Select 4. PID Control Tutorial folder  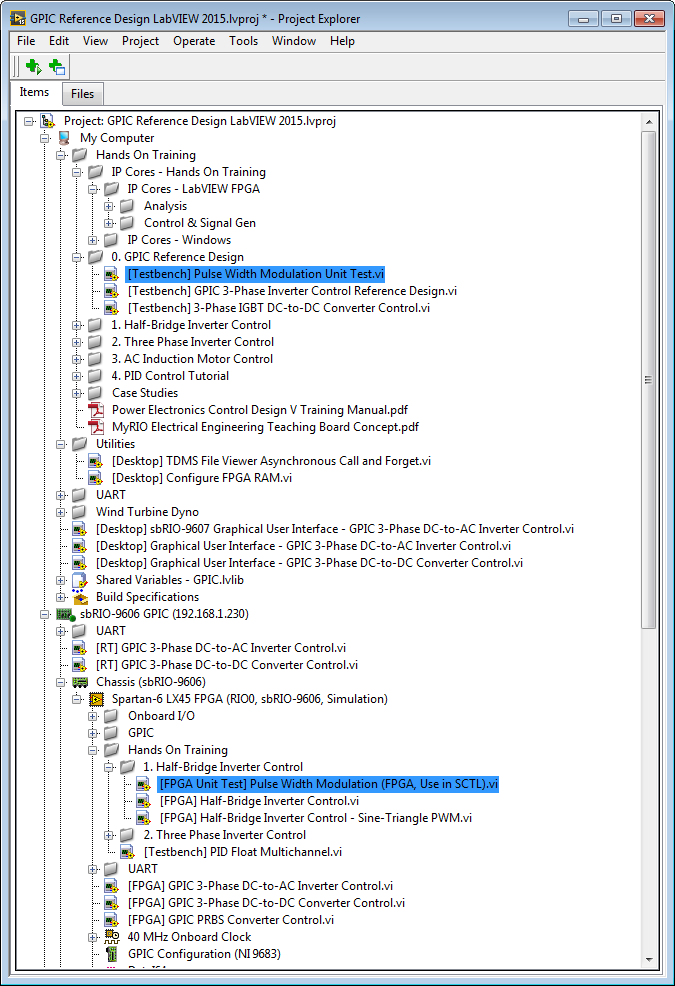(x=170, y=376)
